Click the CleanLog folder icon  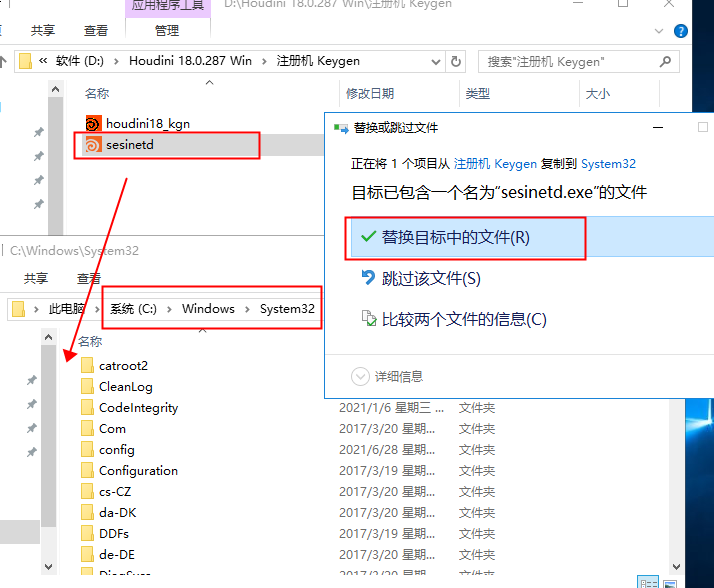87,386
